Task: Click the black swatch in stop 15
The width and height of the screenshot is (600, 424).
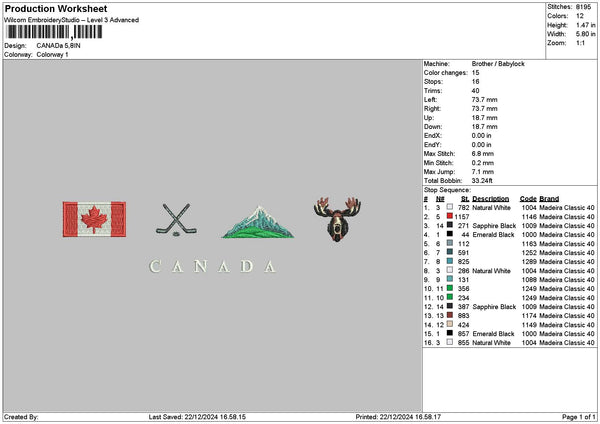Action: click(x=450, y=333)
